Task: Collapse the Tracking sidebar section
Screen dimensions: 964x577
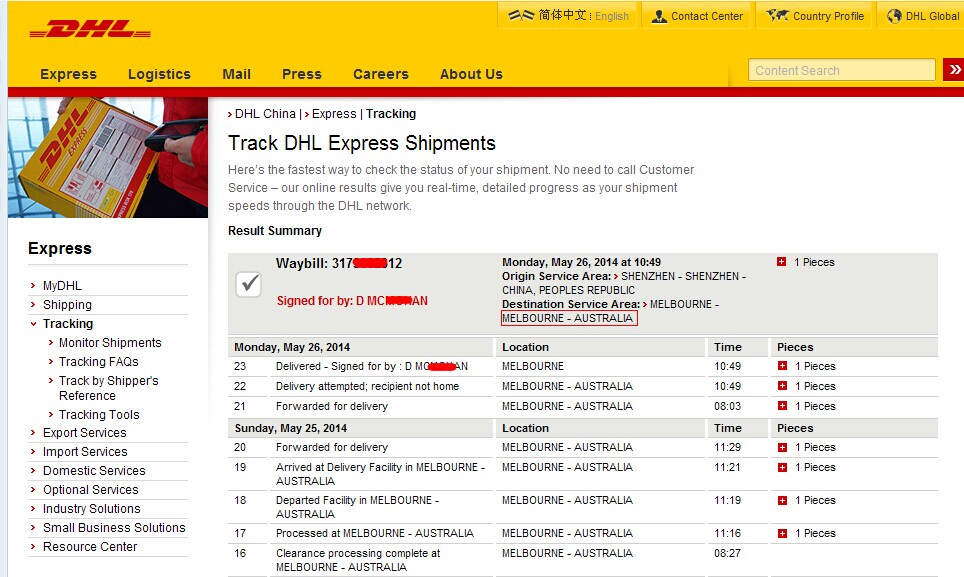Action: pos(33,324)
